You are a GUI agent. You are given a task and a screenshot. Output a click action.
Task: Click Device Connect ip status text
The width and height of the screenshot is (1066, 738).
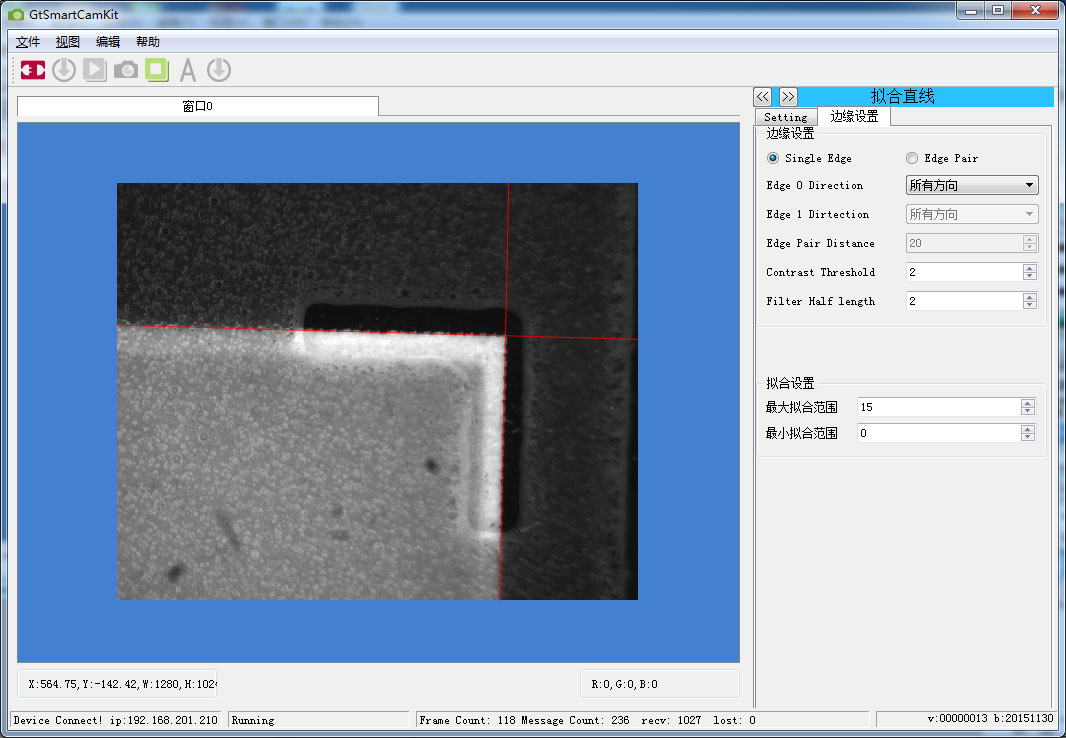coord(116,720)
